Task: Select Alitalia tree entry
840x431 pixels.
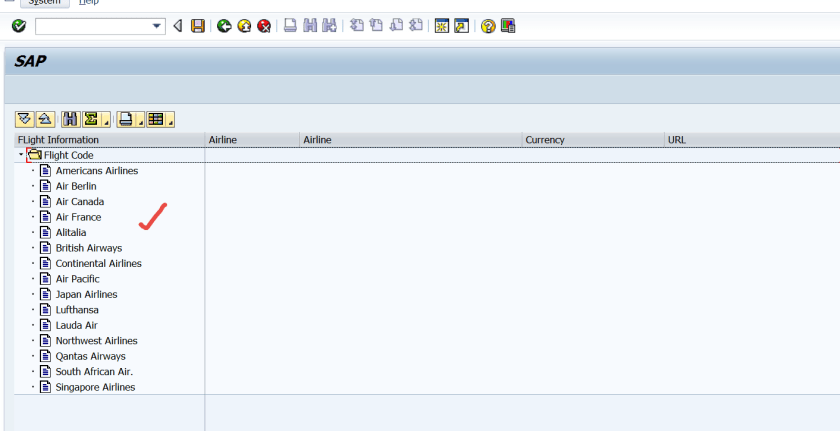Action: tap(71, 233)
